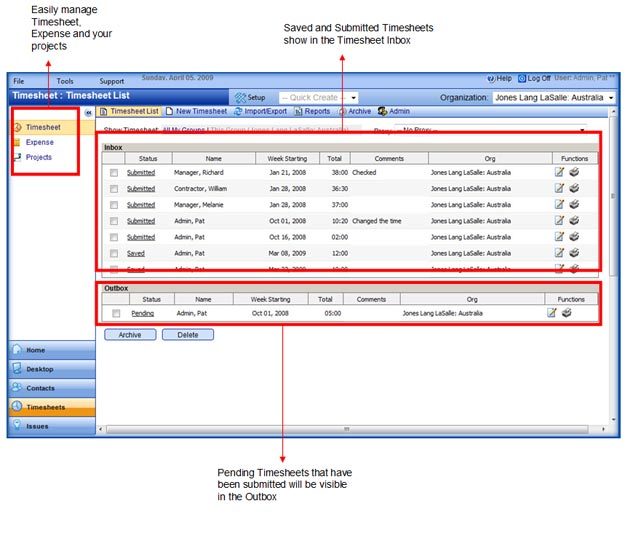Click the Log Off icon
The width and height of the screenshot is (625, 541).
pos(522,78)
